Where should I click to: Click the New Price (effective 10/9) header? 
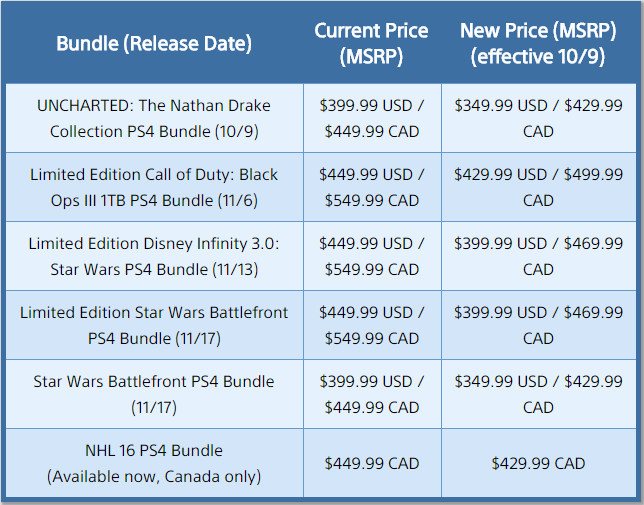tap(538, 43)
